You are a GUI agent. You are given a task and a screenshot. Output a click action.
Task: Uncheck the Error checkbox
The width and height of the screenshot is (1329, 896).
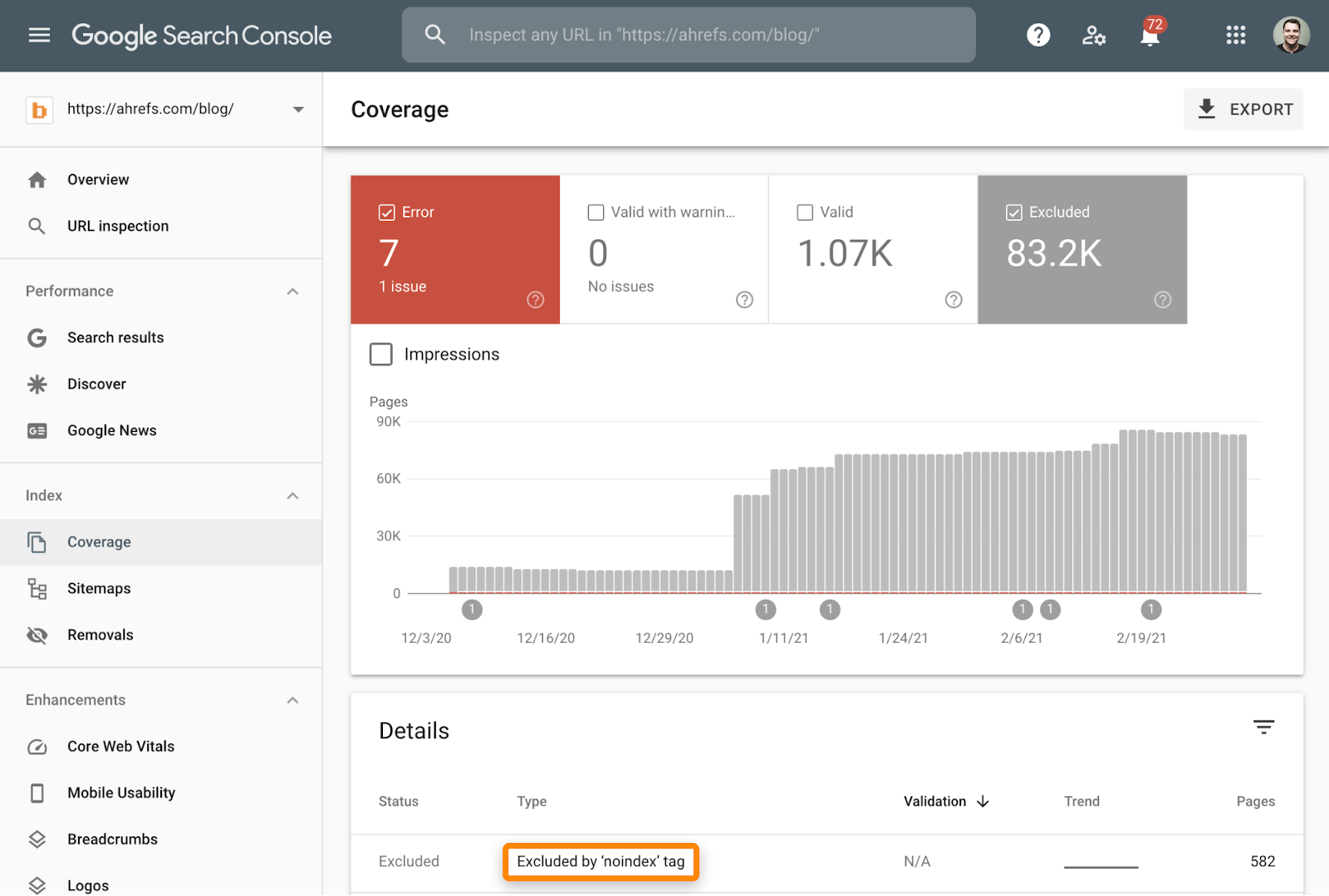coord(387,213)
